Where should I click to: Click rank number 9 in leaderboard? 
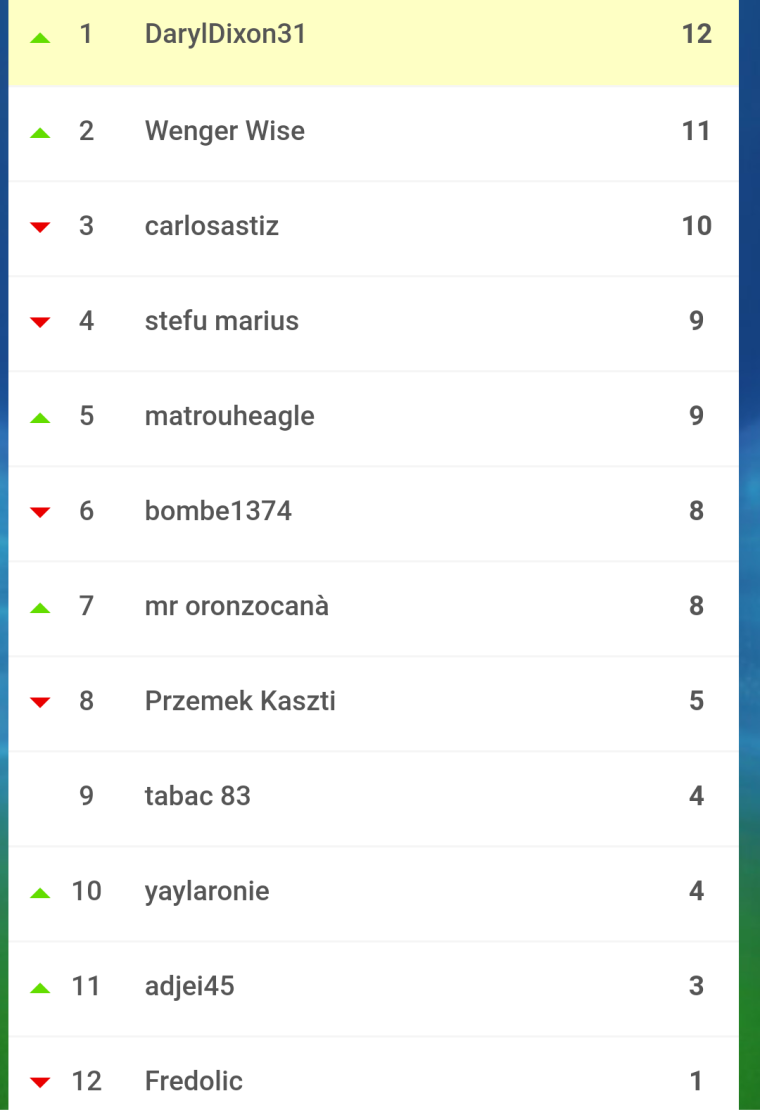click(86, 796)
